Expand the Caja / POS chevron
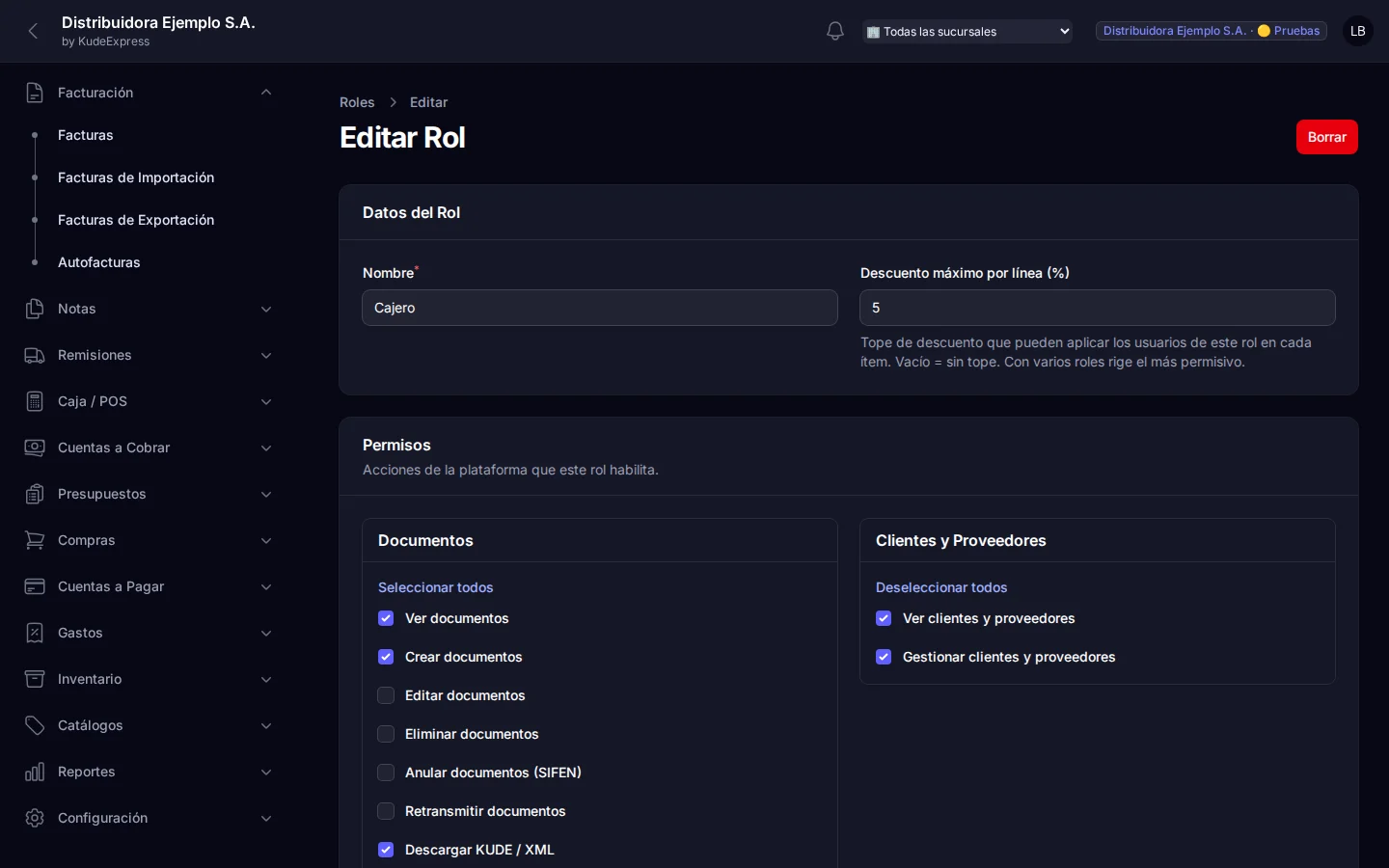The width and height of the screenshot is (1389, 868). point(266,401)
